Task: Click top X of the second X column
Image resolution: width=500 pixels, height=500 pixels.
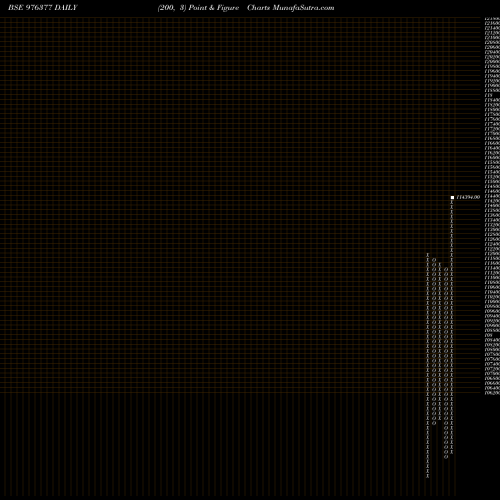Action: pyautogui.click(x=440, y=264)
